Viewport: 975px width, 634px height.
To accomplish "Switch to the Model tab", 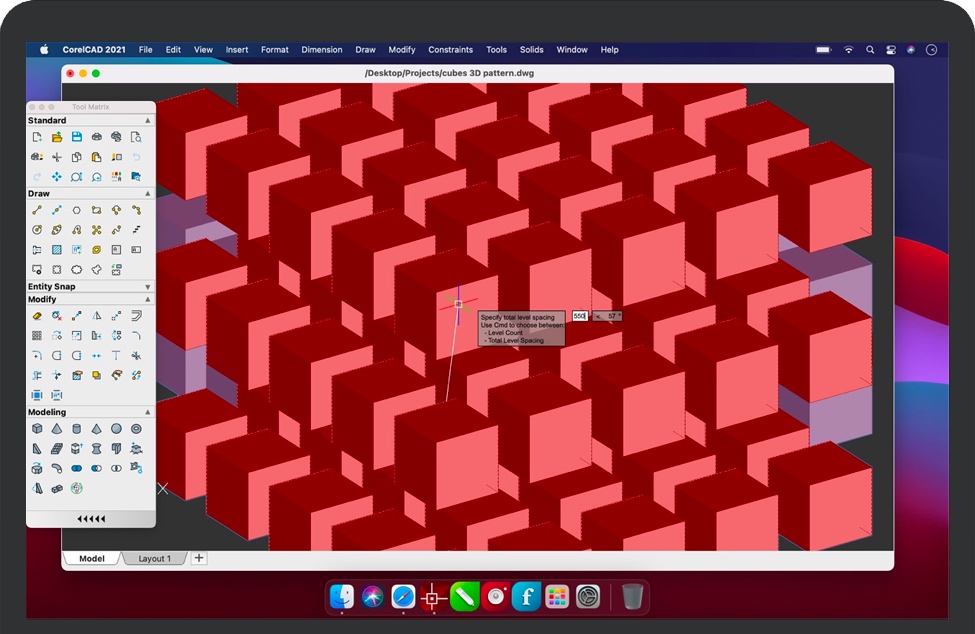I will tap(91, 558).
